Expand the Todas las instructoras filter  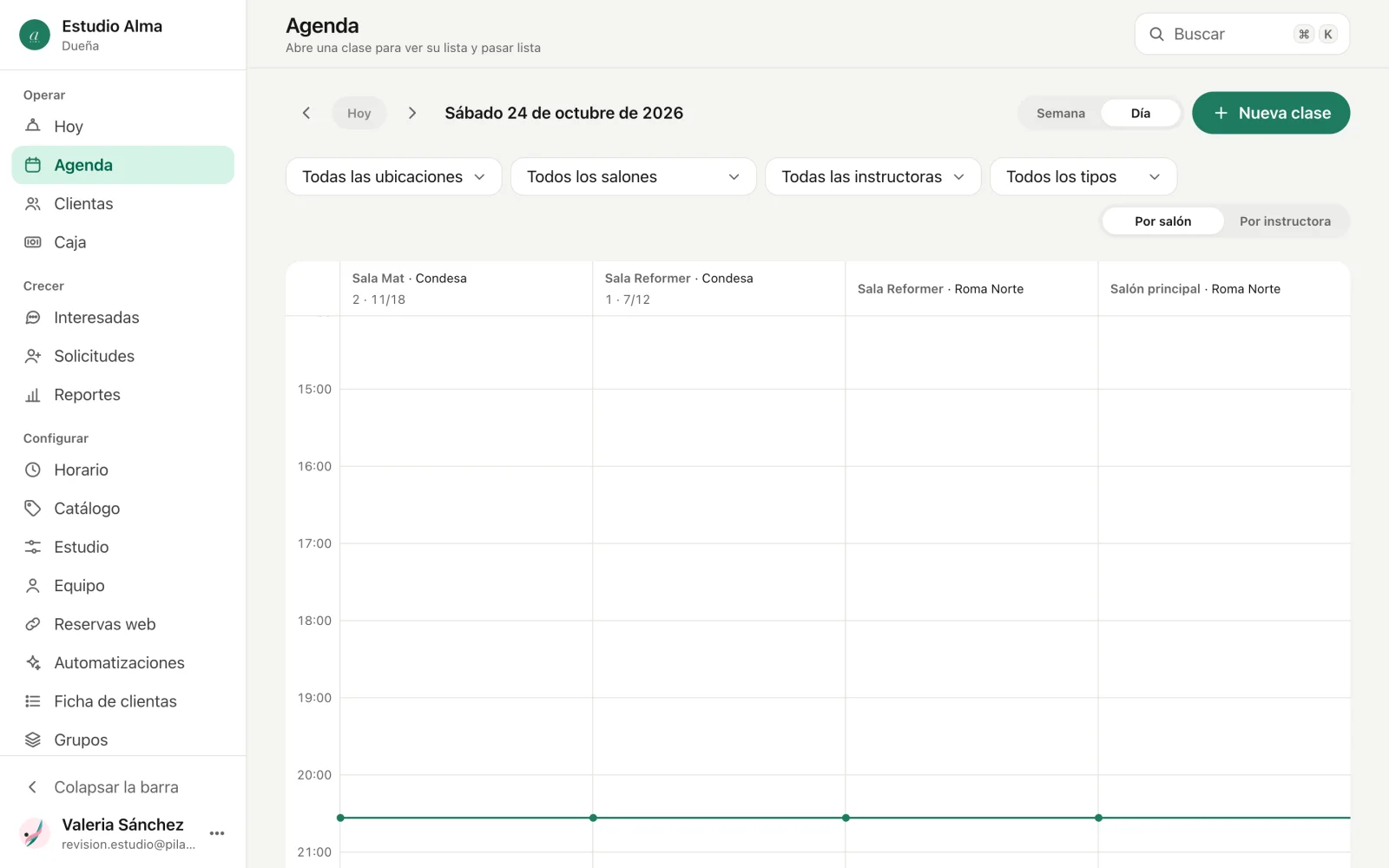tap(873, 177)
